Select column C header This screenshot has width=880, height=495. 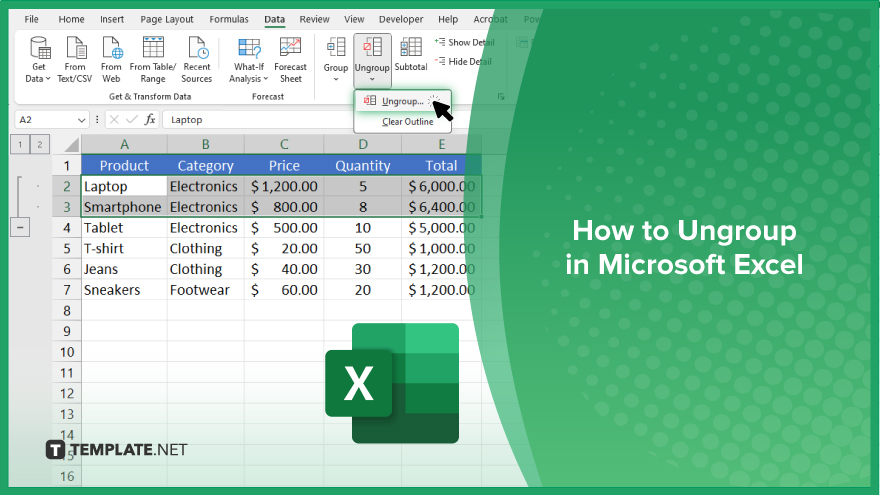pos(284,145)
